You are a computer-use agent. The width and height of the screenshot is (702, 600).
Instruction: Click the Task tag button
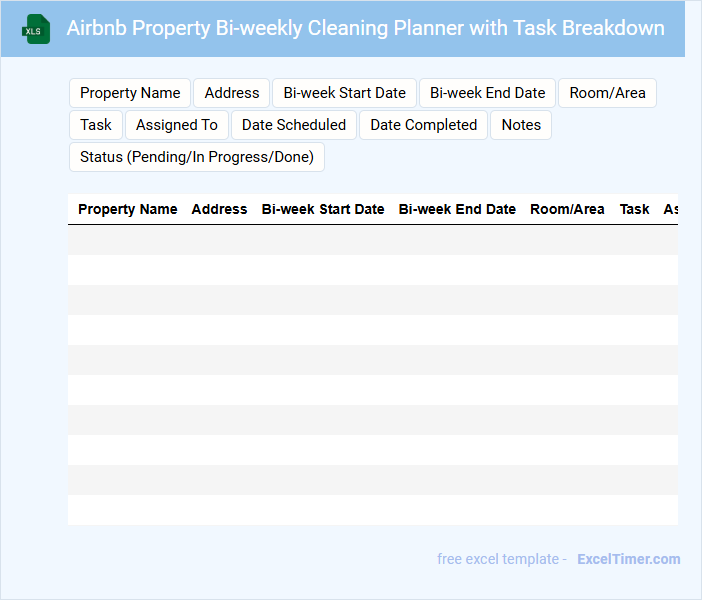coord(96,125)
